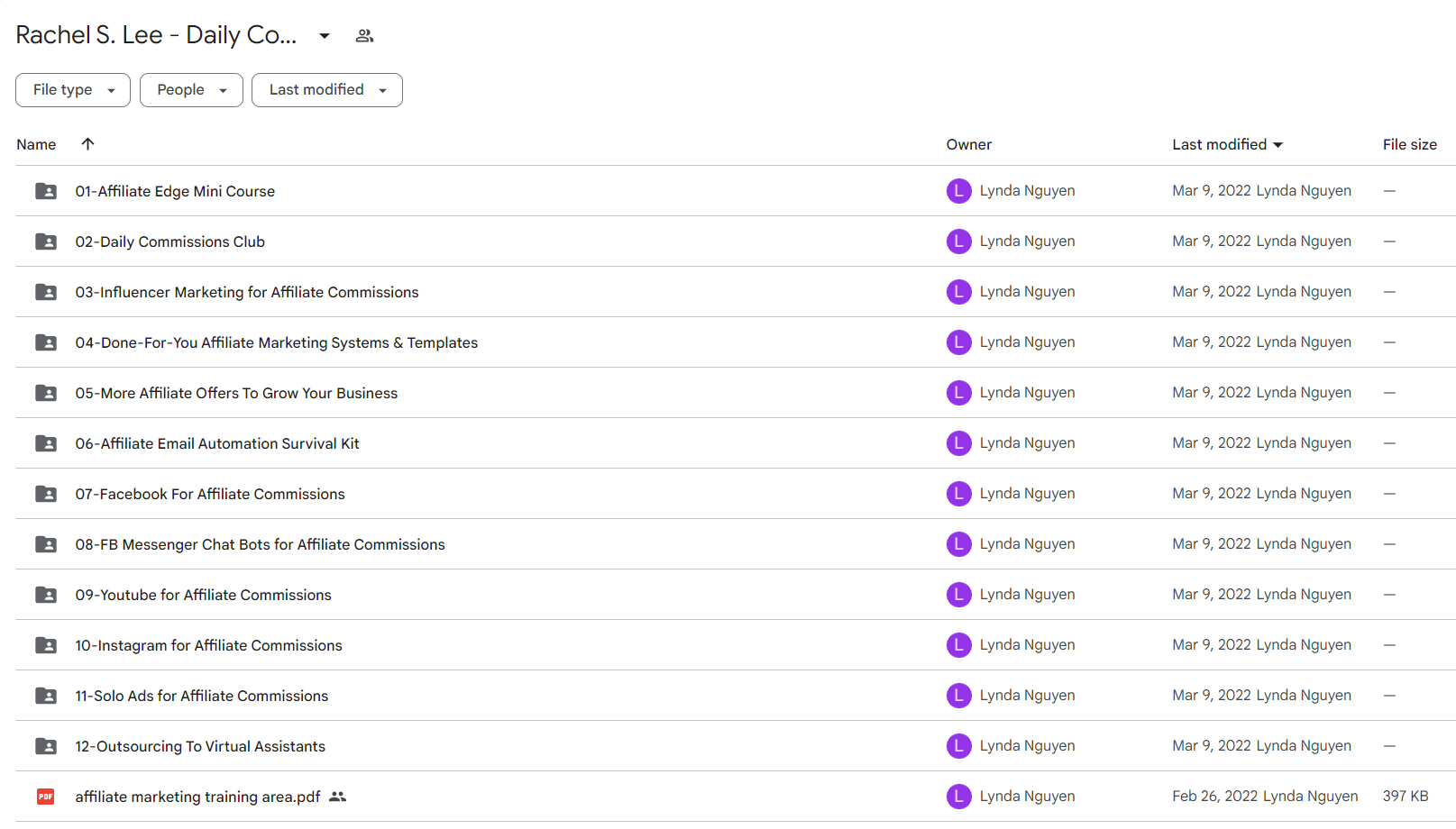Click Feb 26, 2022 modified date
Viewport: 1456px width, 829px height.
pyautogui.click(x=1215, y=797)
